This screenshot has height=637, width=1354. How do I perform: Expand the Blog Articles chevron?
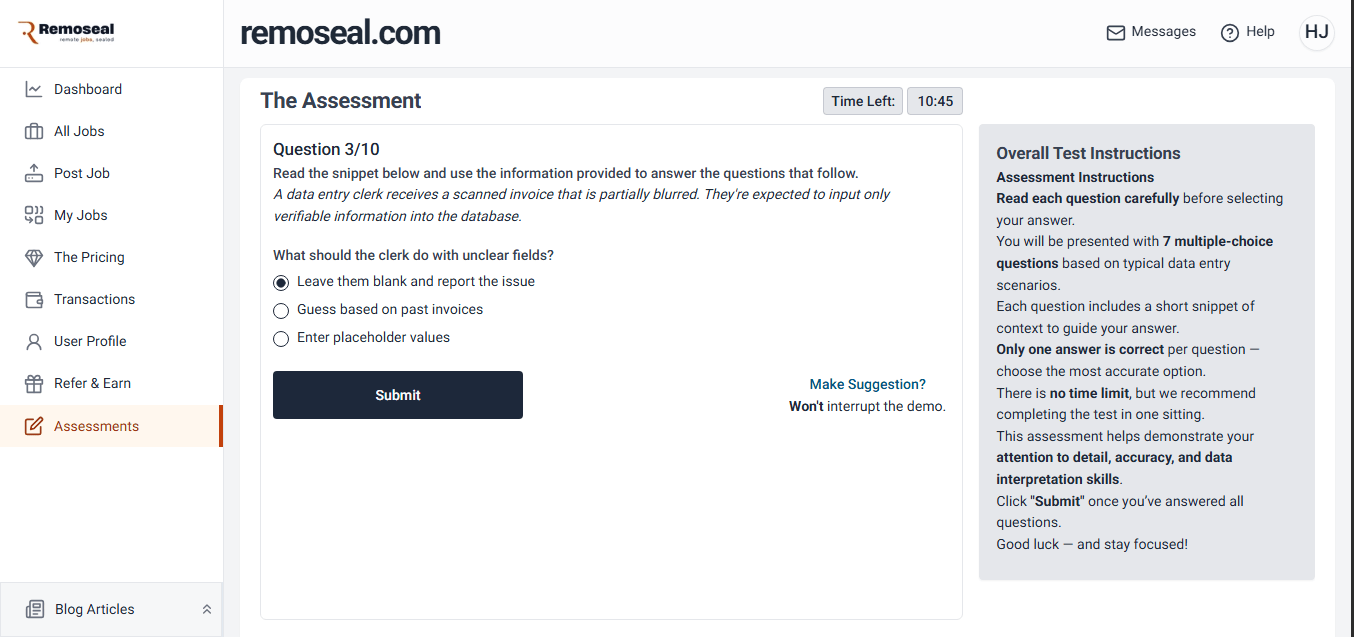pos(207,609)
